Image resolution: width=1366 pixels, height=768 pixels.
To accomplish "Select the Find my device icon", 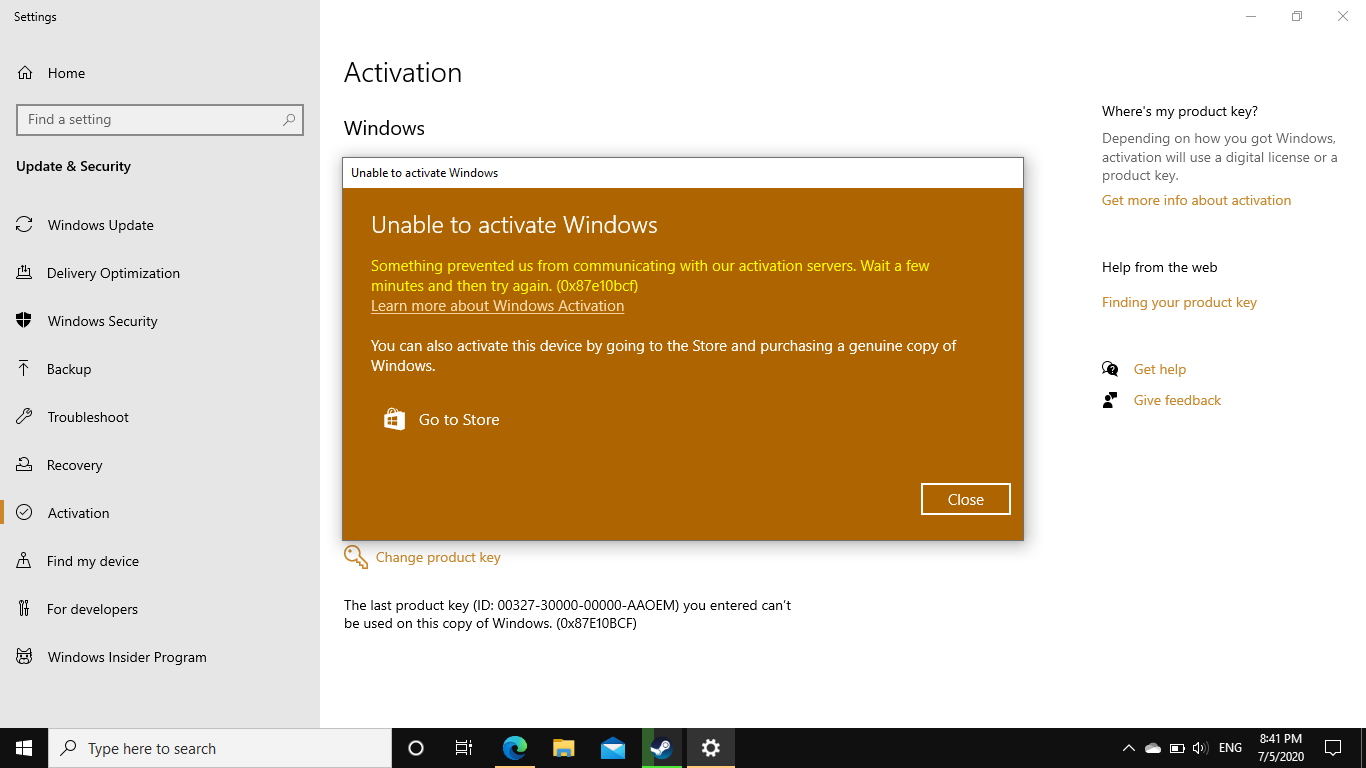I will [25, 561].
